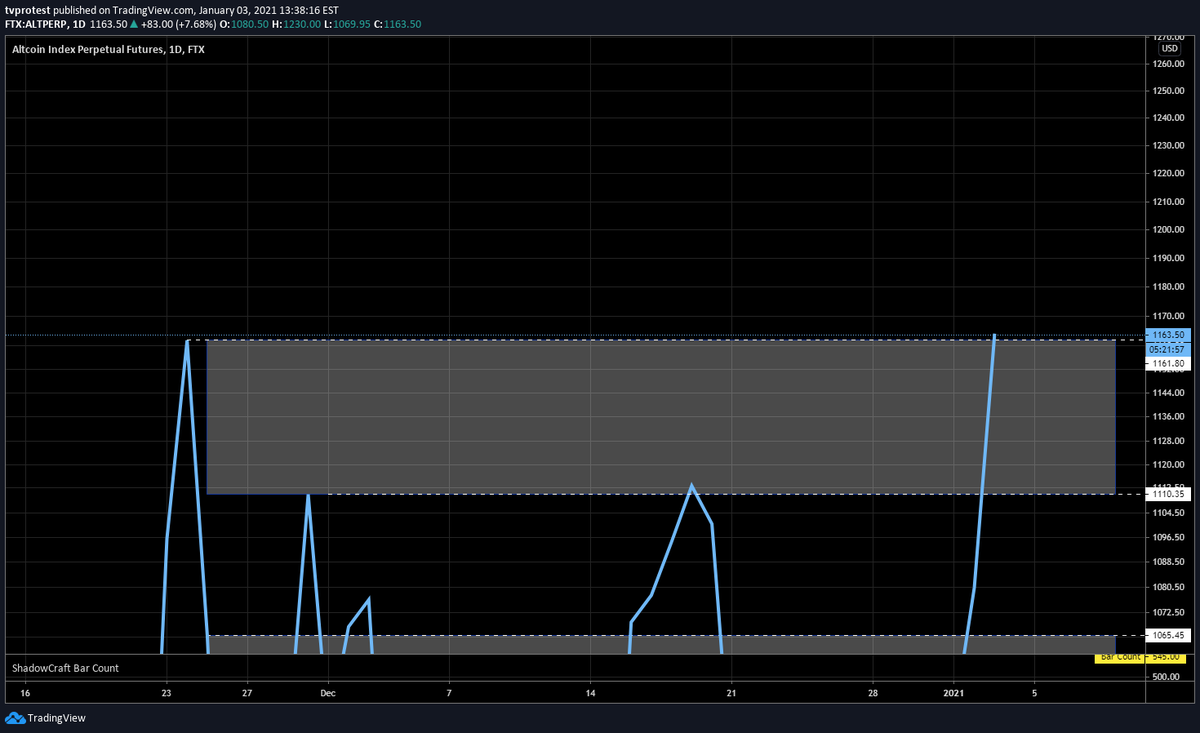Click the +83.00 (+7.68%) change value
The width and height of the screenshot is (1200, 733).
pos(181,23)
